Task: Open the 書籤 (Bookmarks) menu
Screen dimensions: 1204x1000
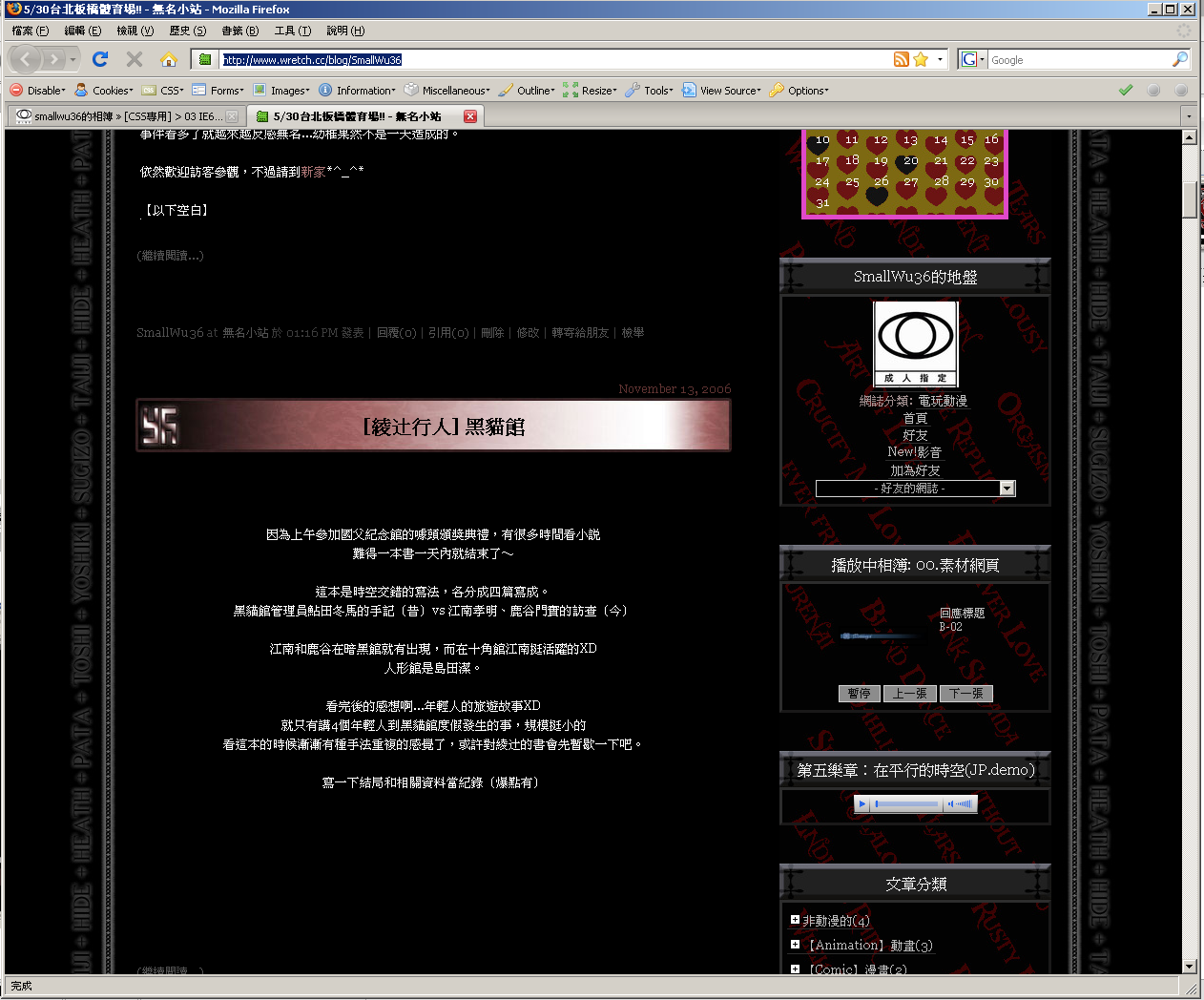Action: (239, 31)
